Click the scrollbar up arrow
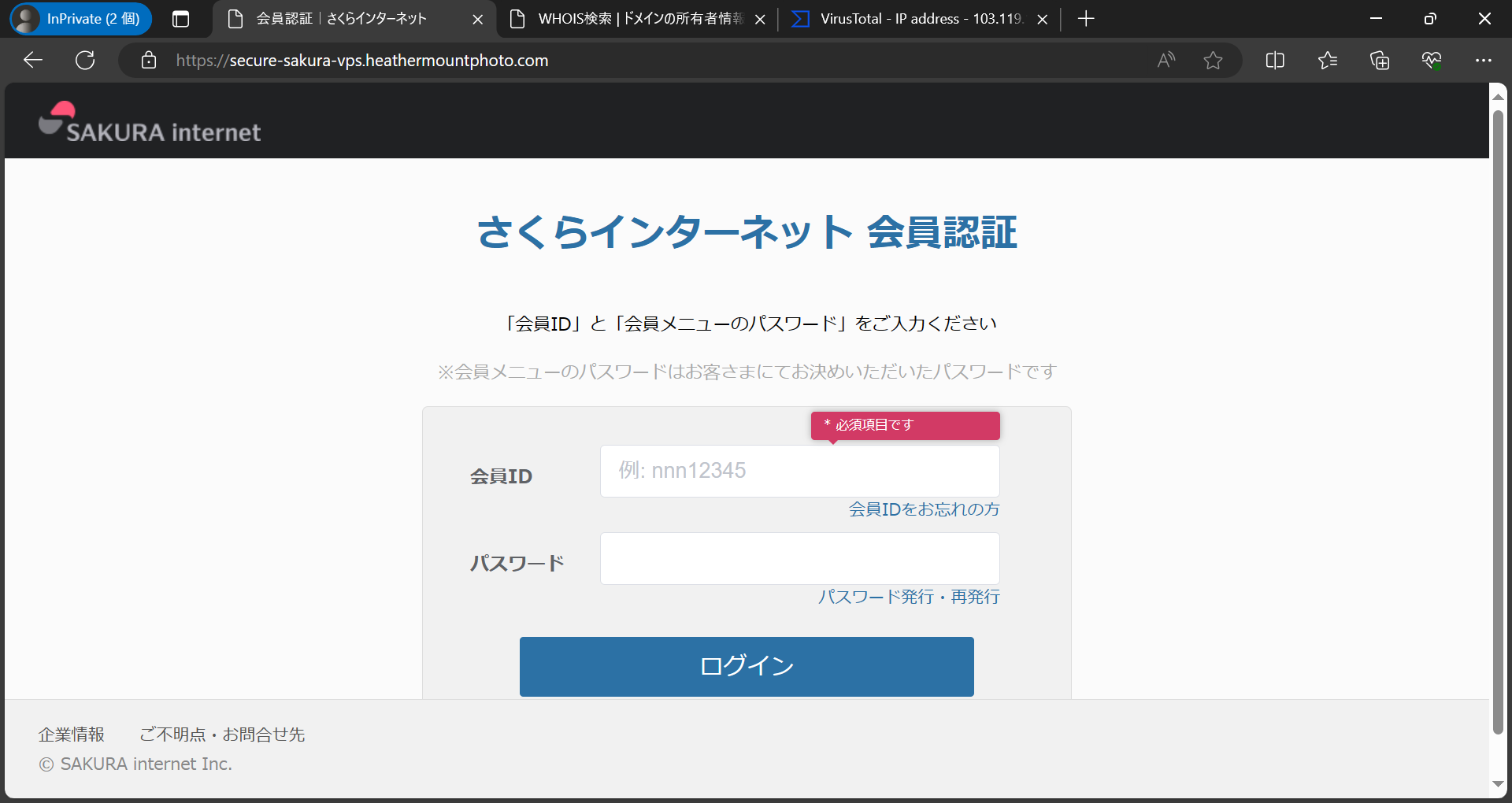The width and height of the screenshot is (1512, 803). [x=1498, y=96]
